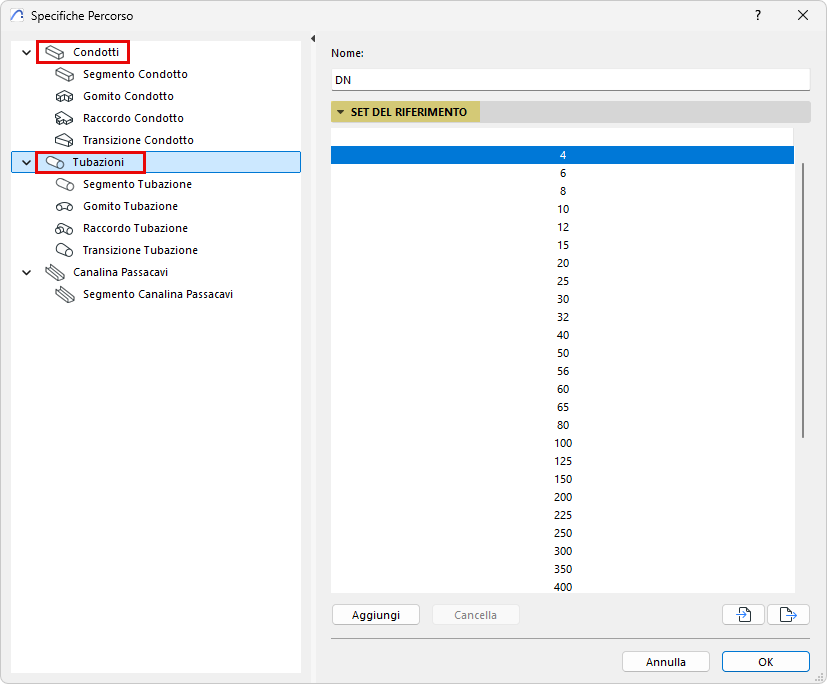The height and width of the screenshot is (684, 827).
Task: Select Gomito Tubazione tree item
Action: [x=130, y=207]
